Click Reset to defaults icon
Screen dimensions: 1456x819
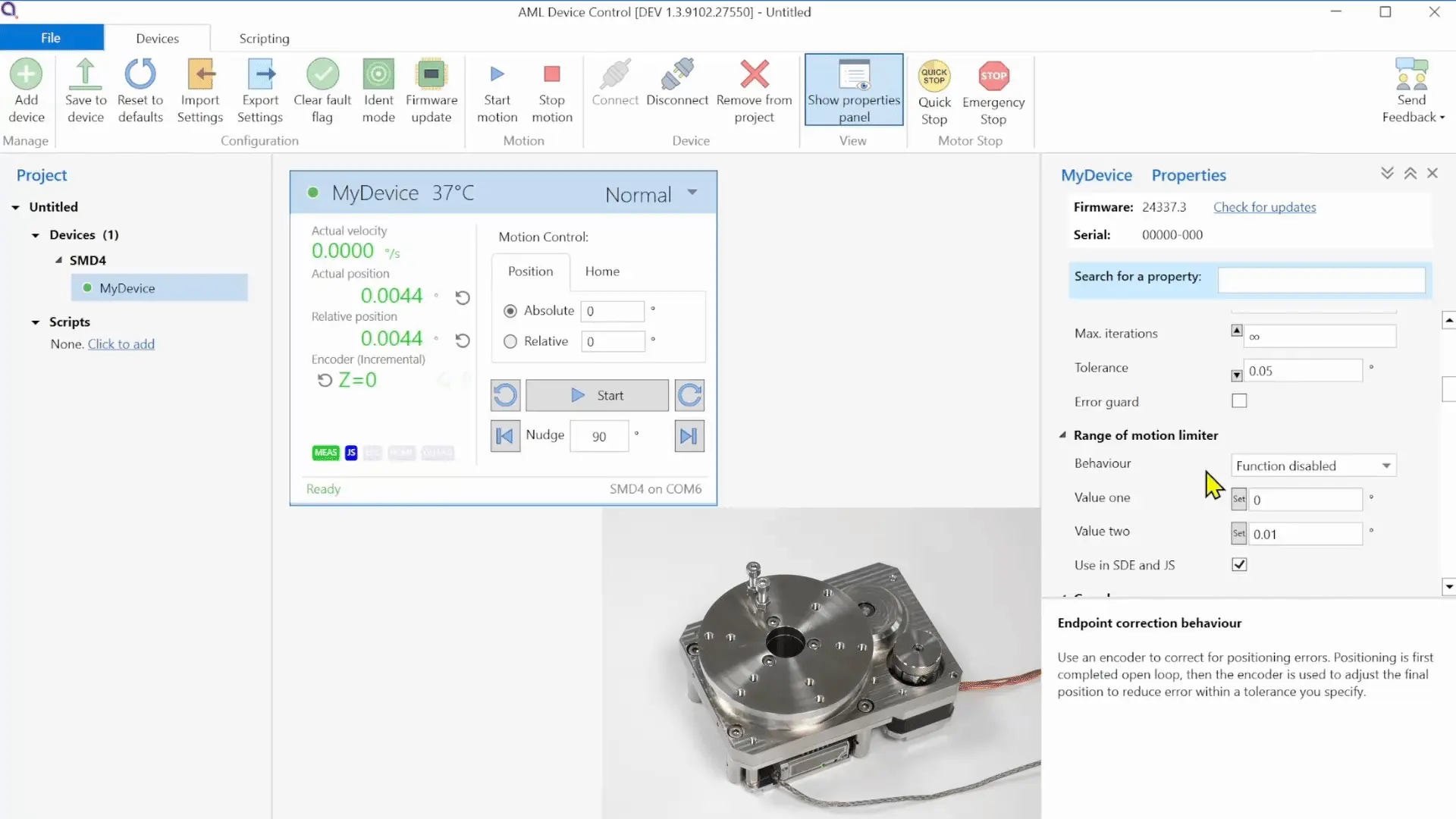[140, 75]
